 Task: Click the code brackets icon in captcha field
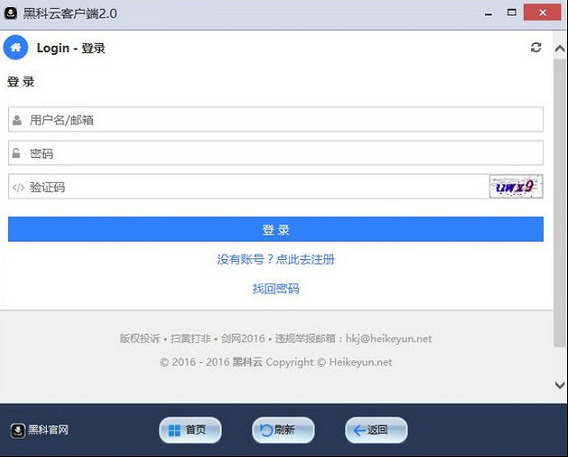coord(18,187)
